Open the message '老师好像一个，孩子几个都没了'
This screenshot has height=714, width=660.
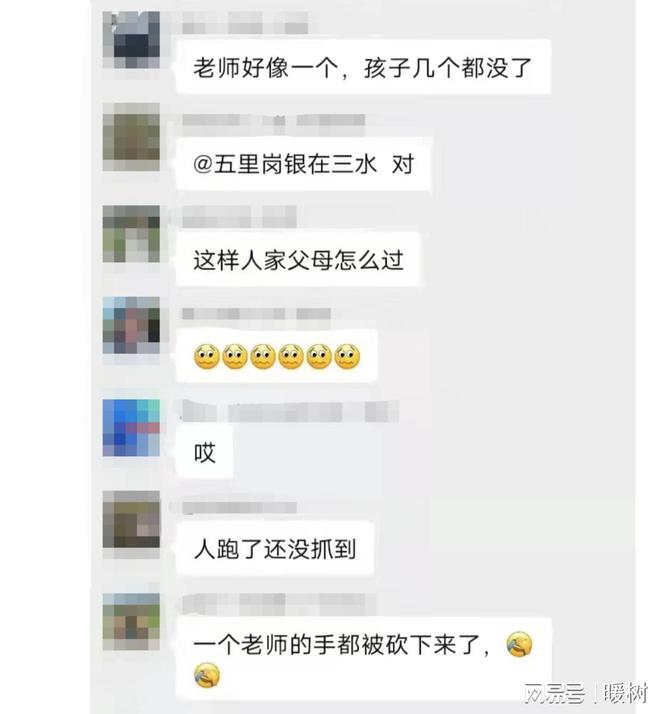[x=363, y=68]
